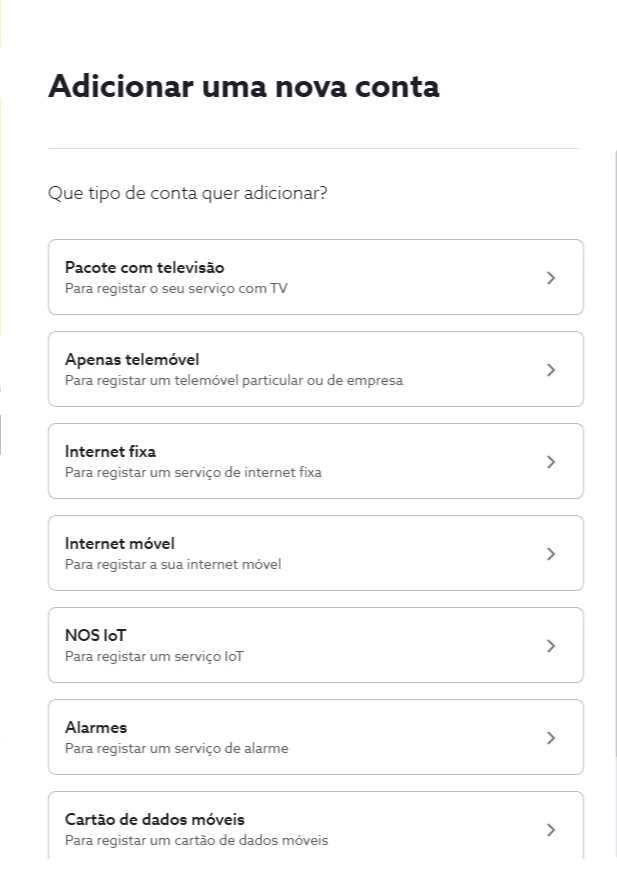Select the Pacote com televisão account type
The width and height of the screenshot is (617, 889).
click(x=144, y=268)
